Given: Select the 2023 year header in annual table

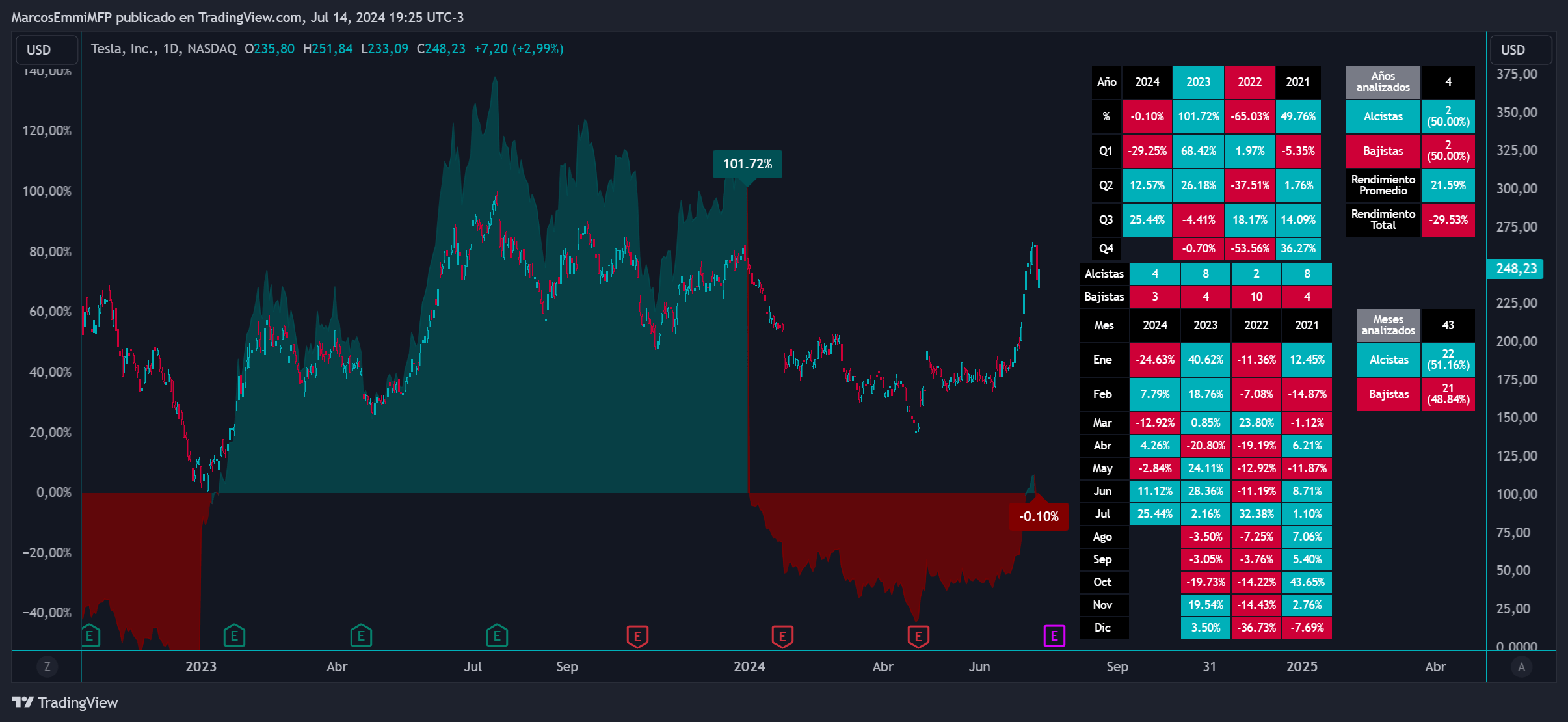Looking at the screenshot, I should click(x=1198, y=82).
